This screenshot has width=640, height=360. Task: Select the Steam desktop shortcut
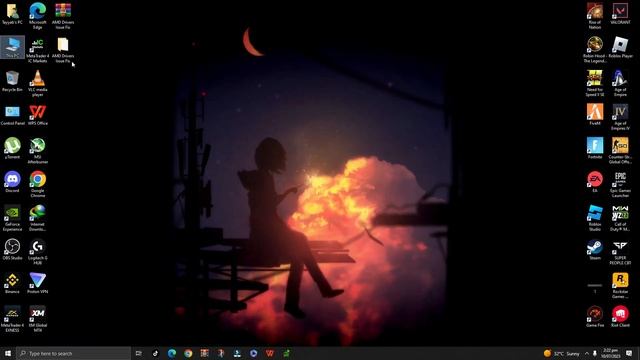pos(595,250)
